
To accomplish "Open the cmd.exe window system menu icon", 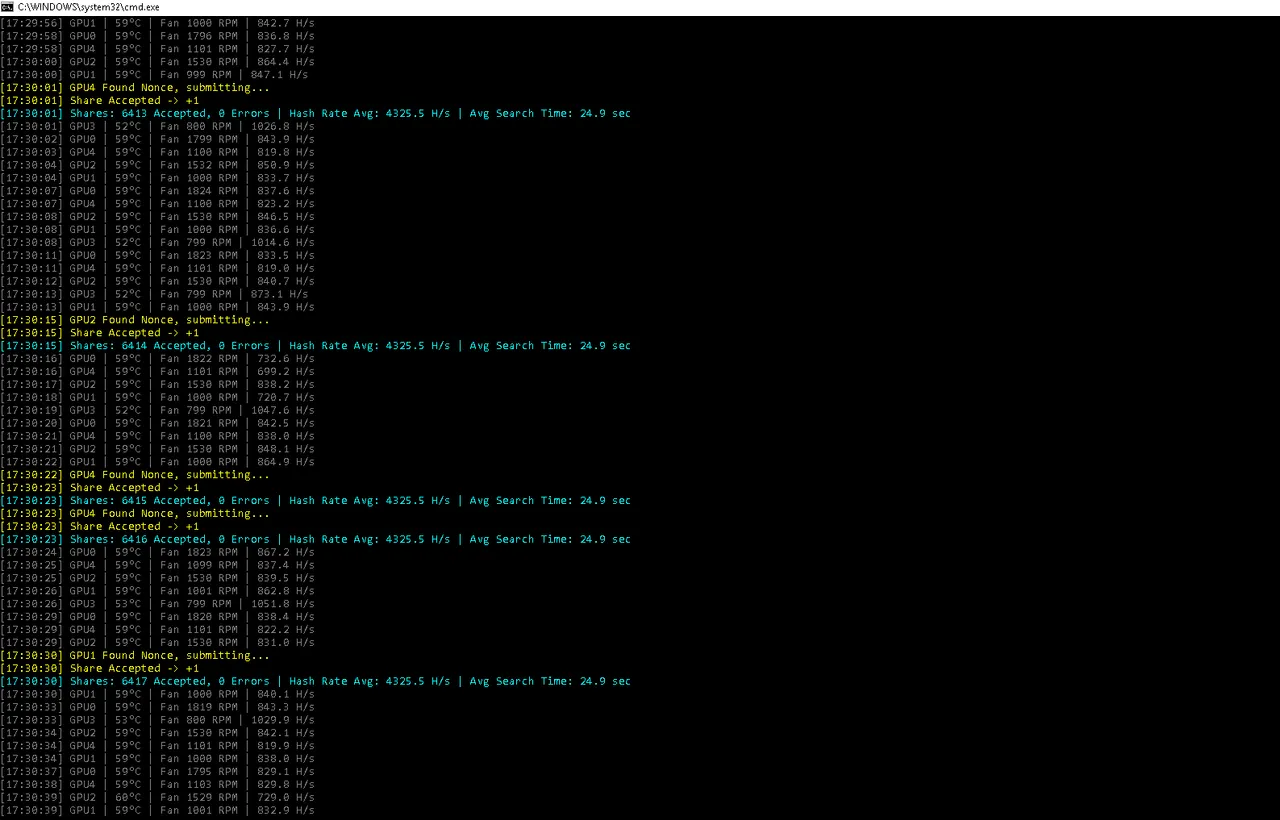I will (x=7, y=7).
